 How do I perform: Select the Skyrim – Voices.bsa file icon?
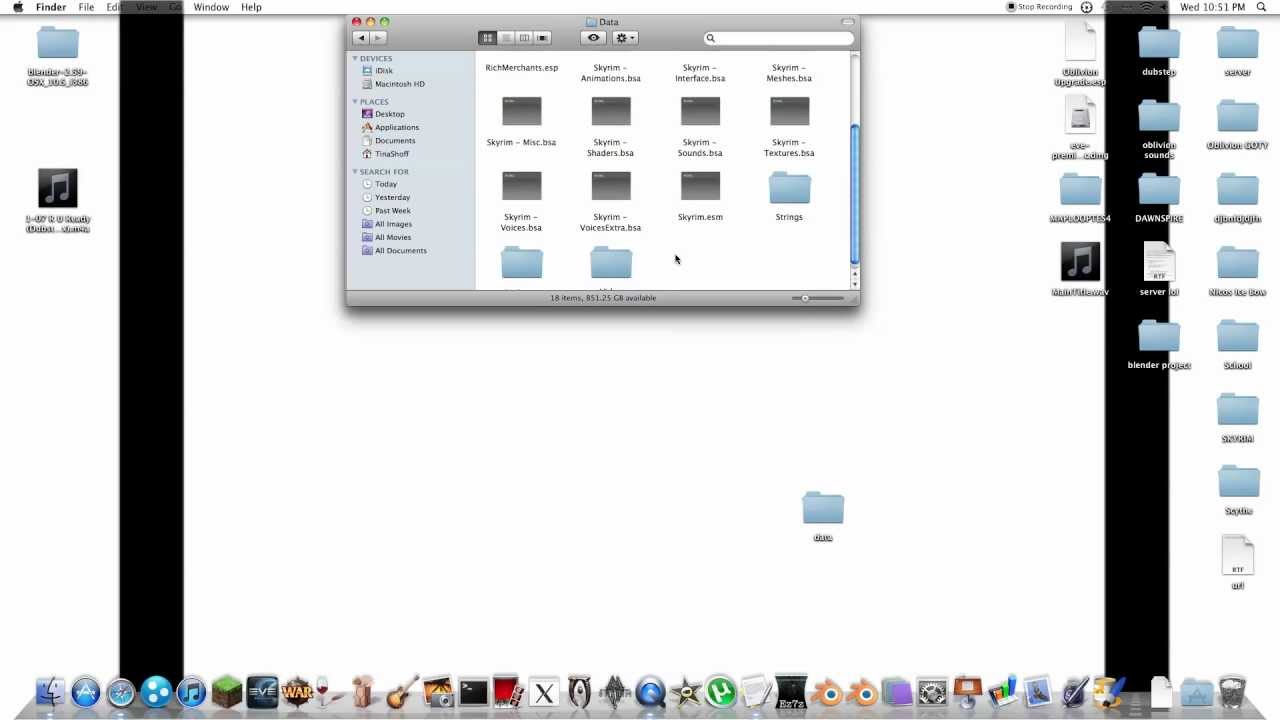tap(521, 187)
